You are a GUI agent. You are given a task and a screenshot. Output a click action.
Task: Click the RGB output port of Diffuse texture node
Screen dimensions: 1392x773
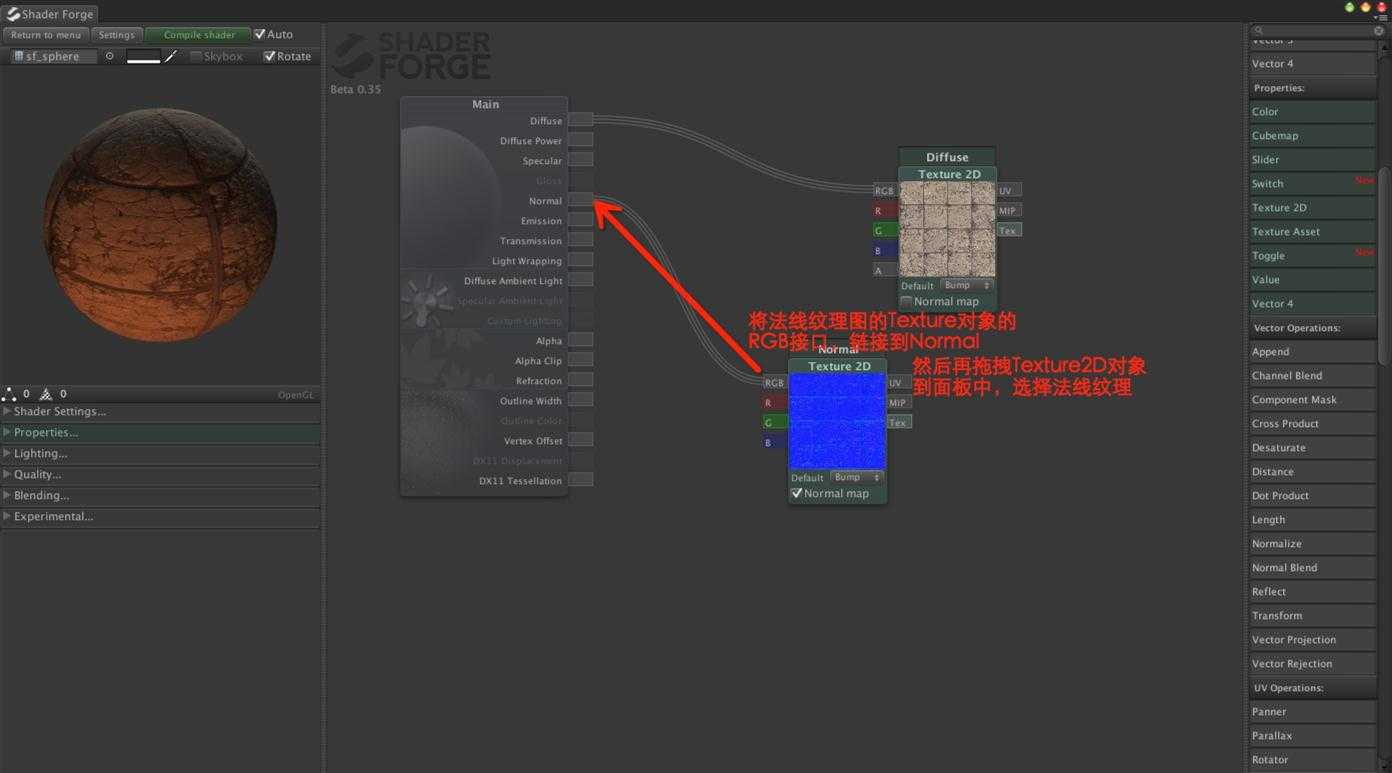click(885, 191)
